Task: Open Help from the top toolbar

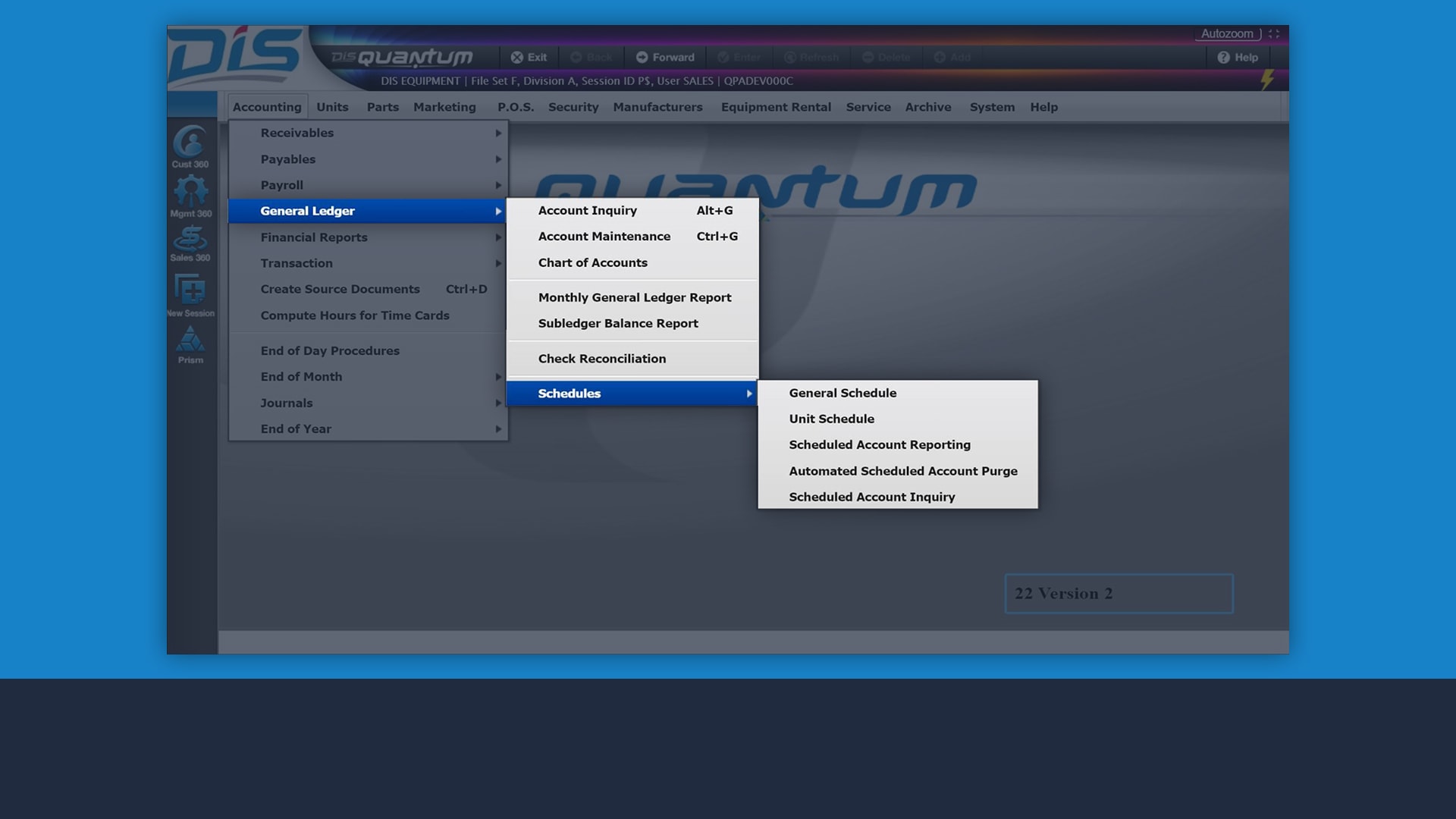Action: coord(1238,58)
